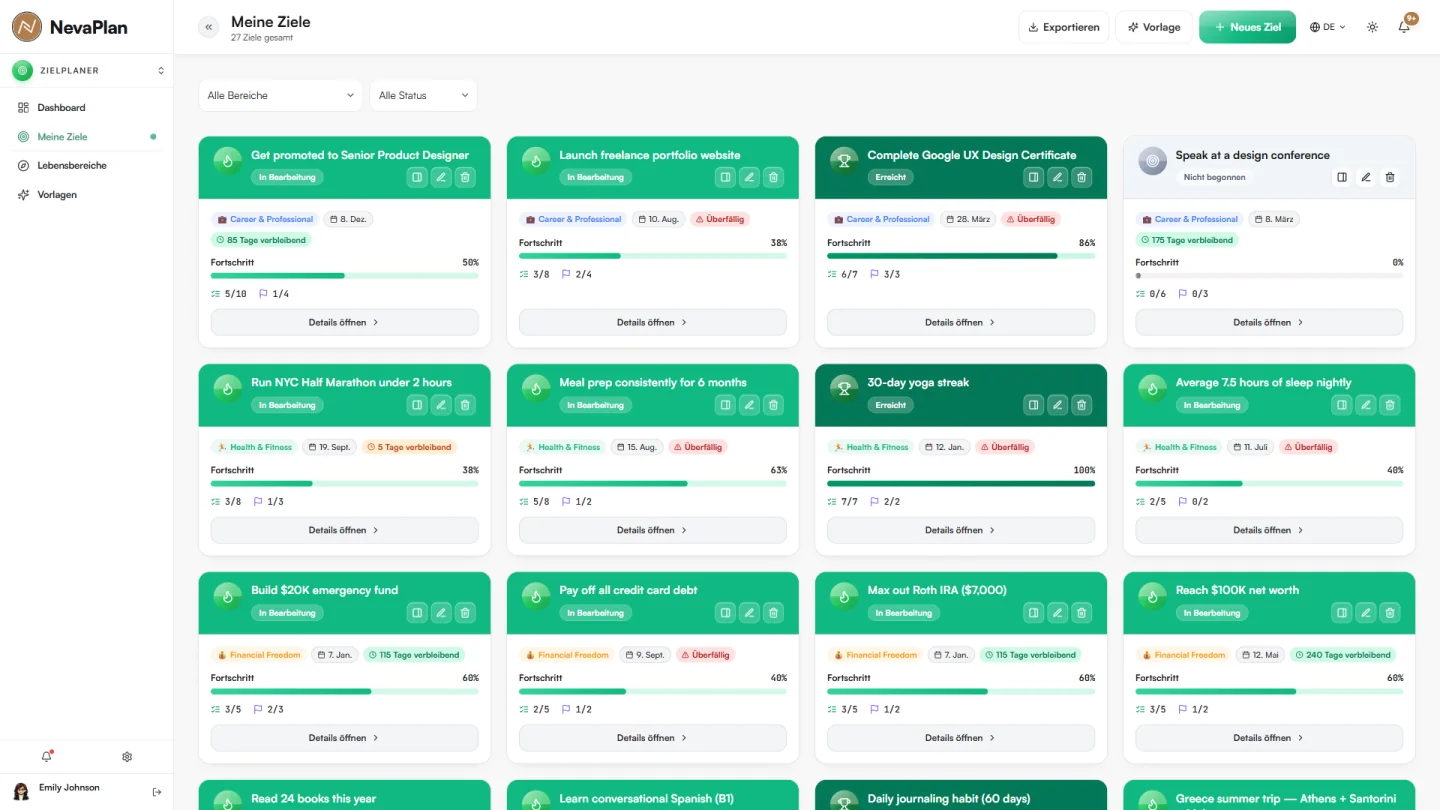Click the Emily Johnson profile avatar
This screenshot has height=810, width=1440.
coord(21,792)
